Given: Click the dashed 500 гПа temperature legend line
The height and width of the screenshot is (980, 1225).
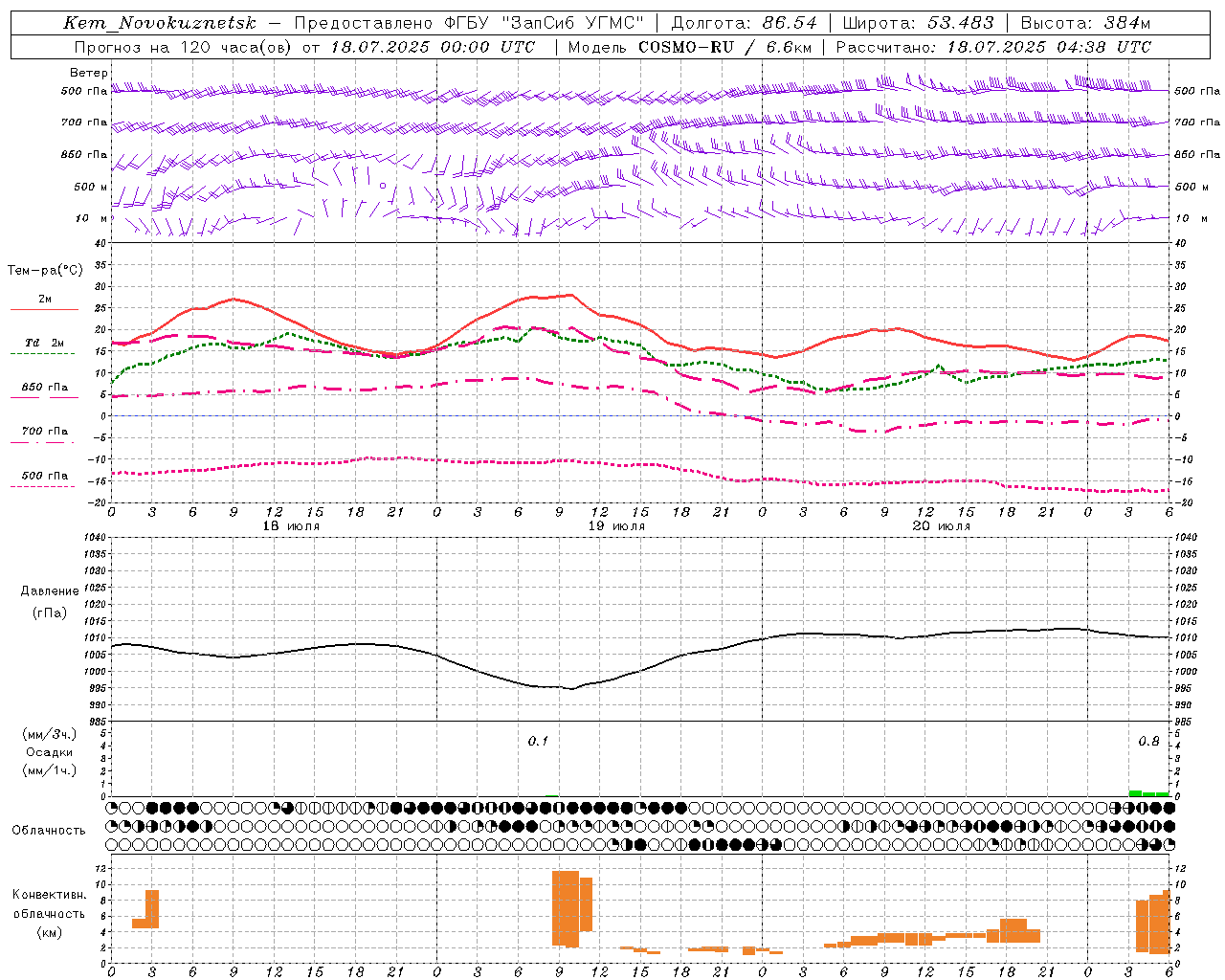Looking at the screenshot, I should point(42,487).
